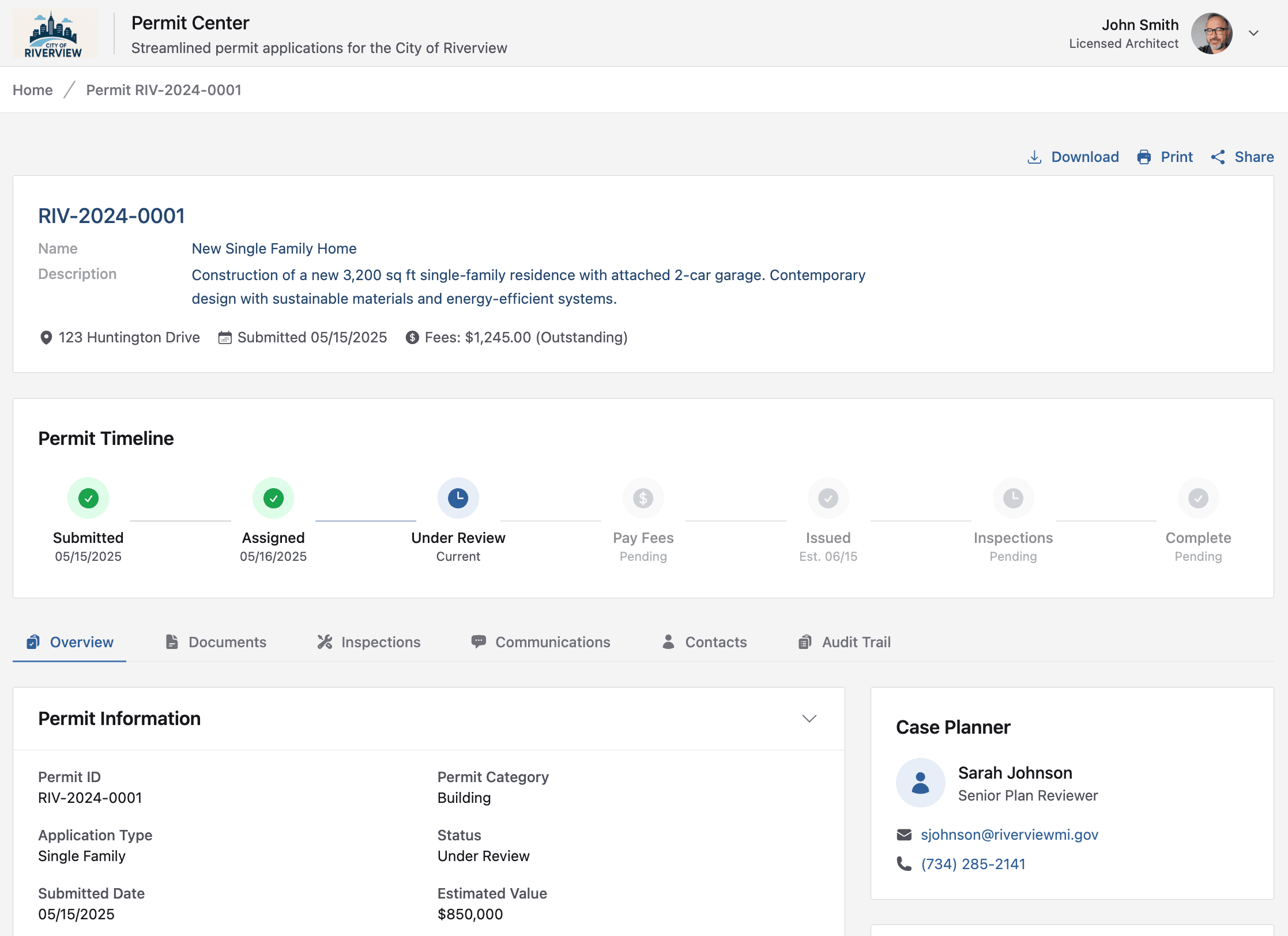This screenshot has width=1288, height=936.
Task: Call the (734) 285-2141 phone link
Action: [973, 864]
